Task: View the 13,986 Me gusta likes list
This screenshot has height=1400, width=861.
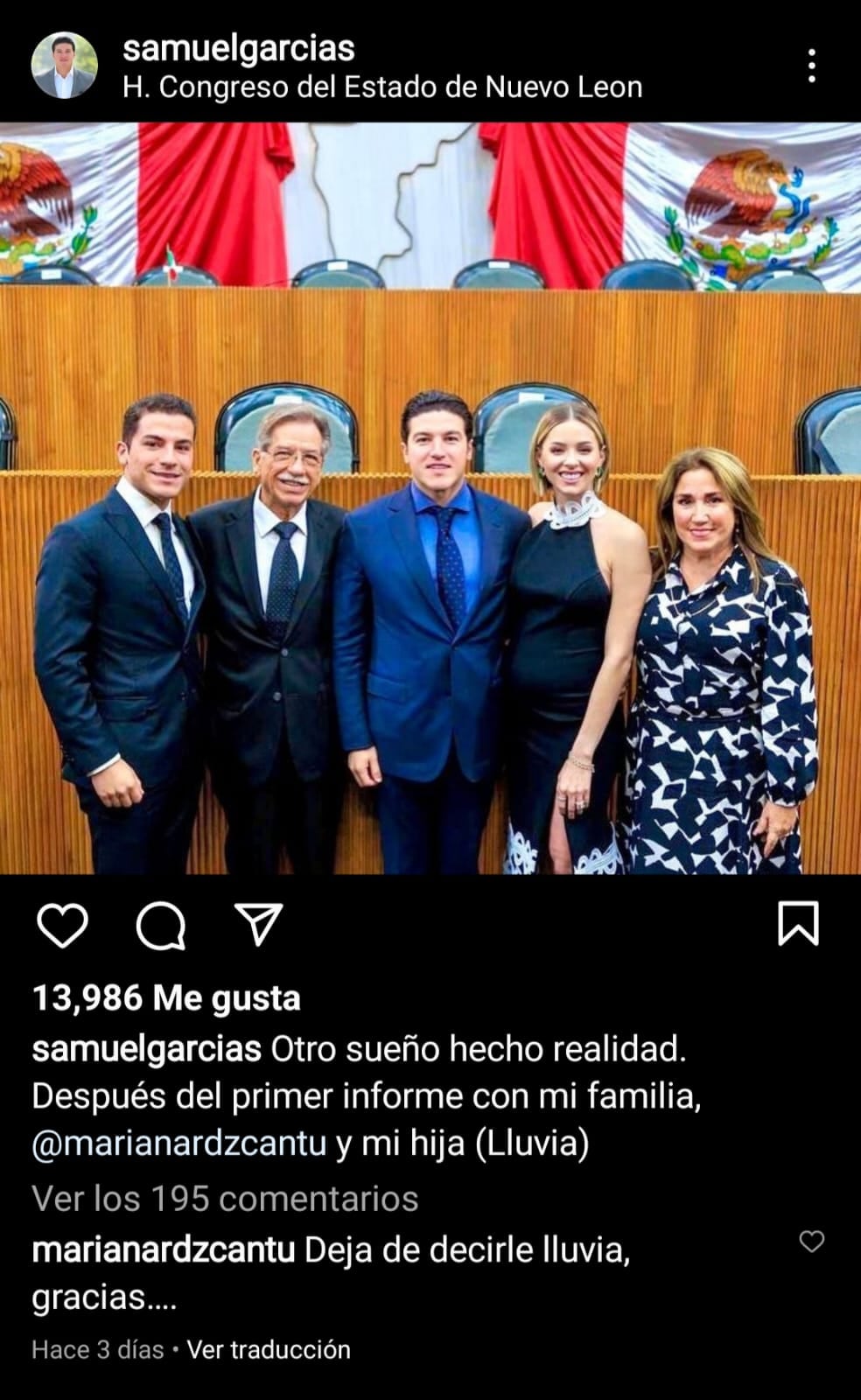Action: click(x=166, y=997)
